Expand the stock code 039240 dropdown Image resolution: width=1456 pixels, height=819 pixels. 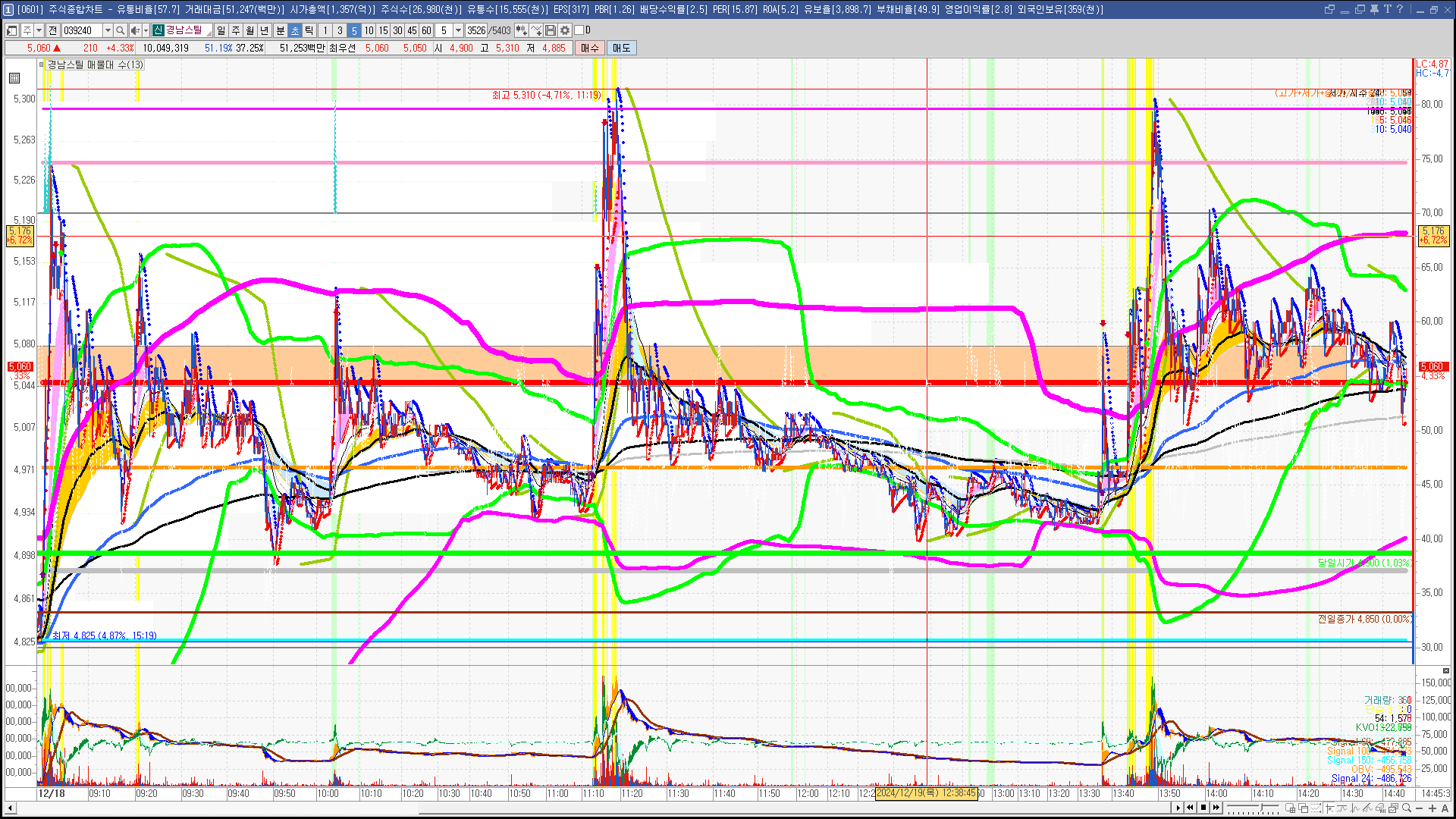click(108, 30)
